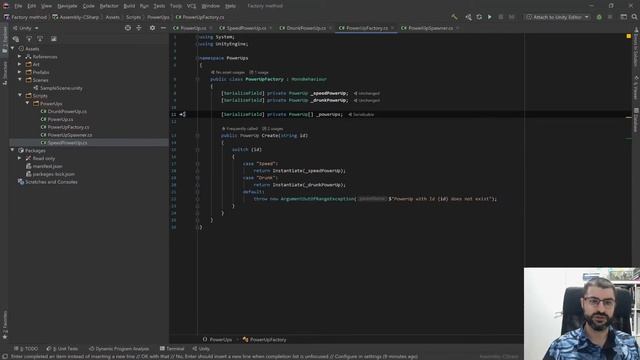
Task: Click the Run play button in toolbar
Action: tap(490, 17)
